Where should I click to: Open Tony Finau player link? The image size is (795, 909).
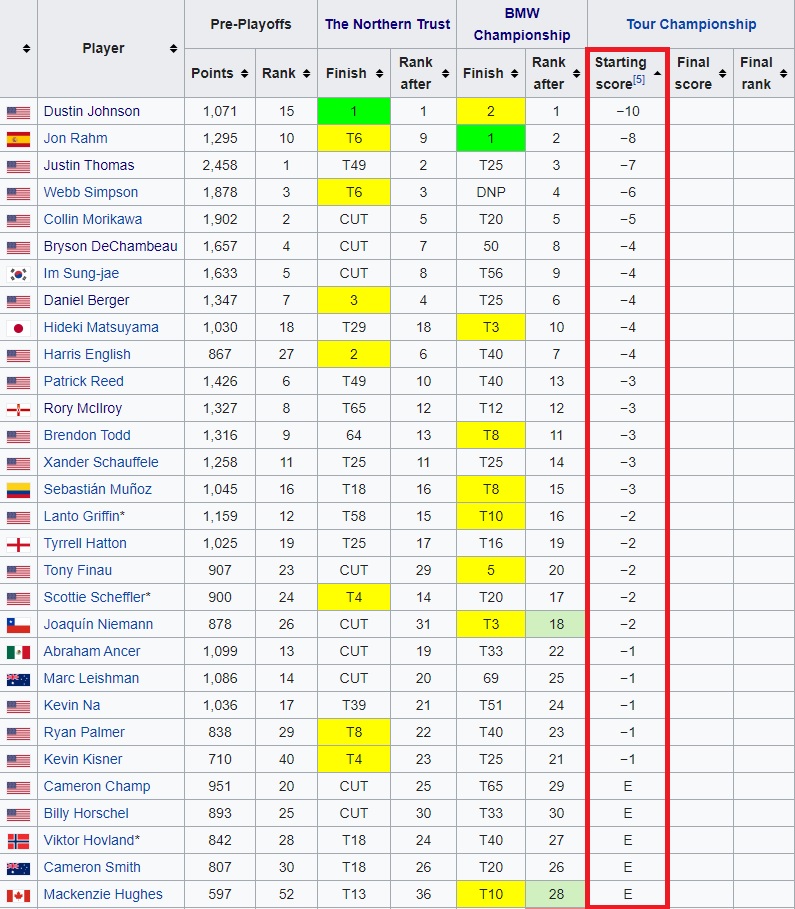click(78, 570)
